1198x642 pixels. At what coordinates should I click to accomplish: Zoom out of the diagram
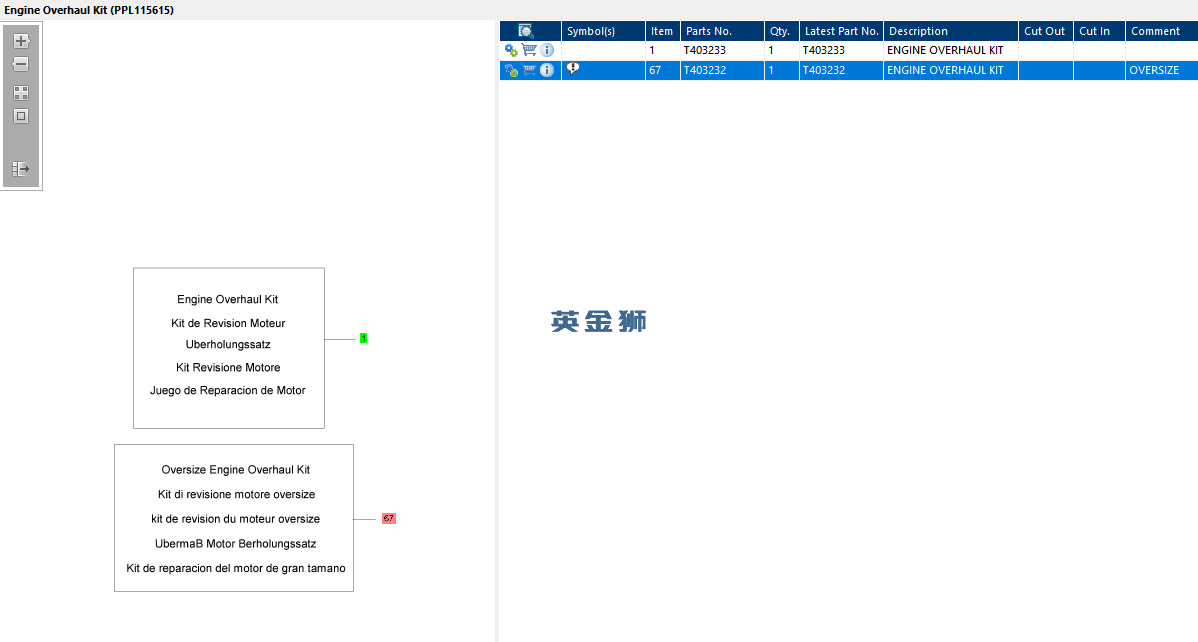point(21,64)
